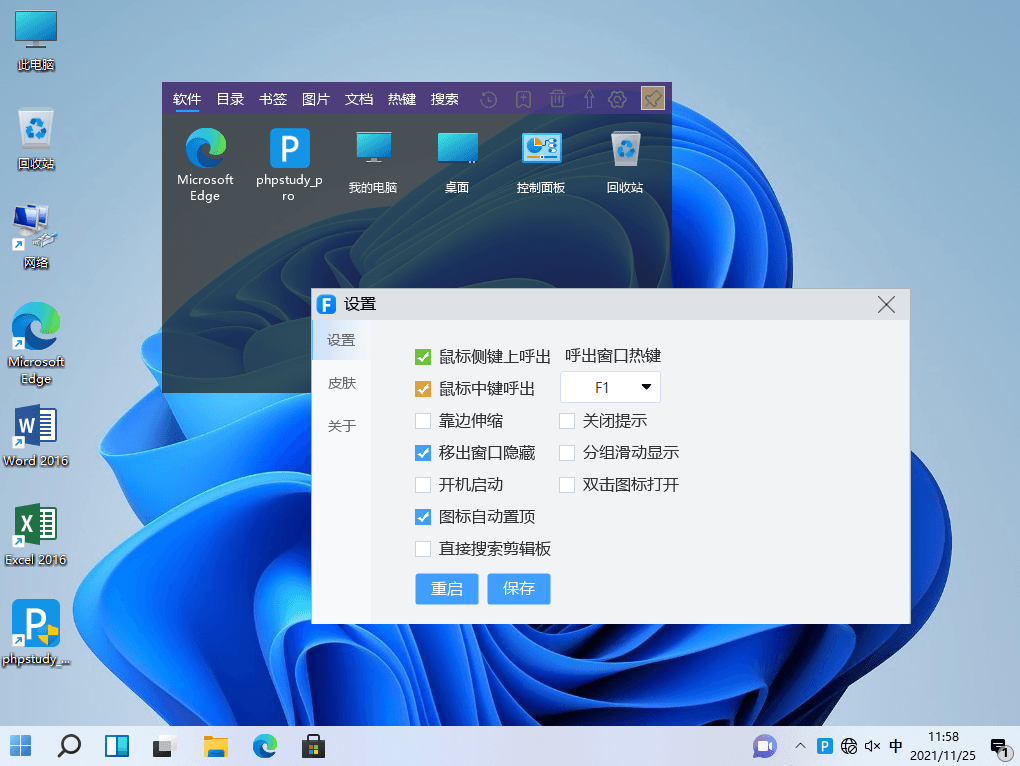Switch to 文档 tab in launcher
The width and height of the screenshot is (1020, 766).
(358, 99)
